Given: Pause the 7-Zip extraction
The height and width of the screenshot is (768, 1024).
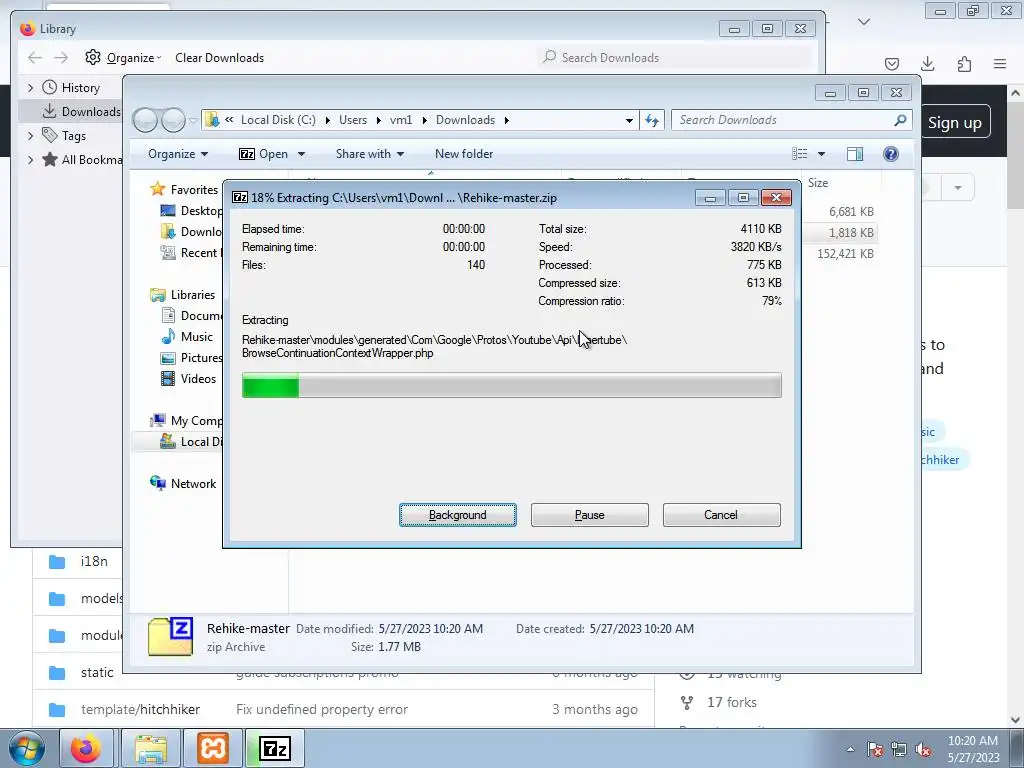Looking at the screenshot, I should [590, 515].
